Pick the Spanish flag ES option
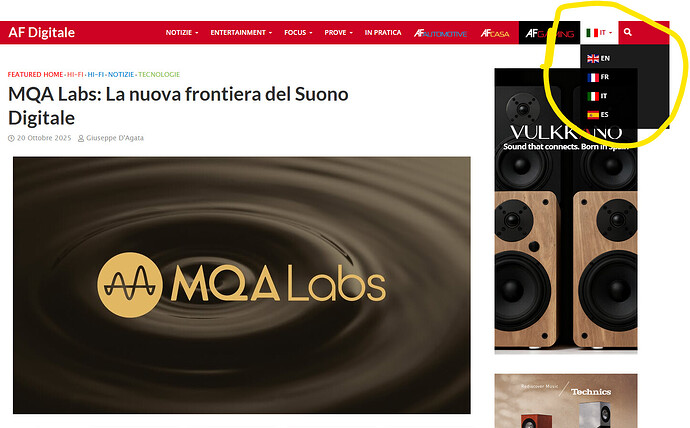The image size is (690, 428). 598,114
